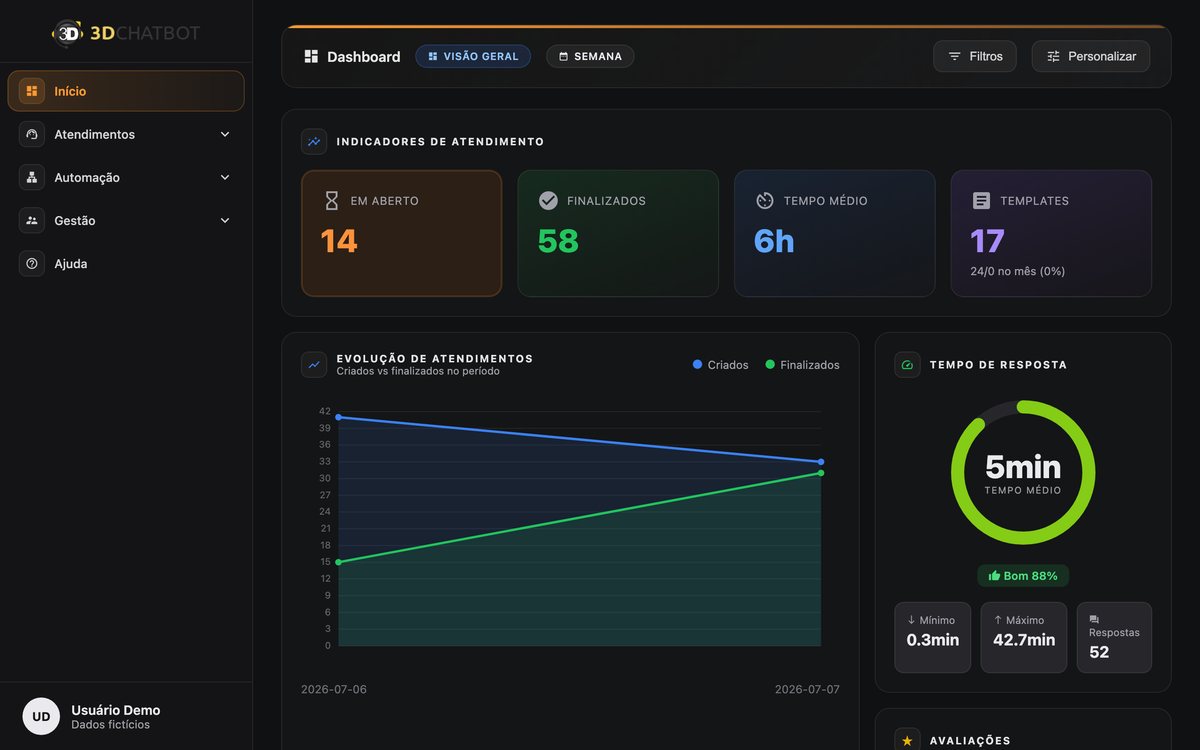Click the checkmark icon on Finalizados card

(548, 201)
